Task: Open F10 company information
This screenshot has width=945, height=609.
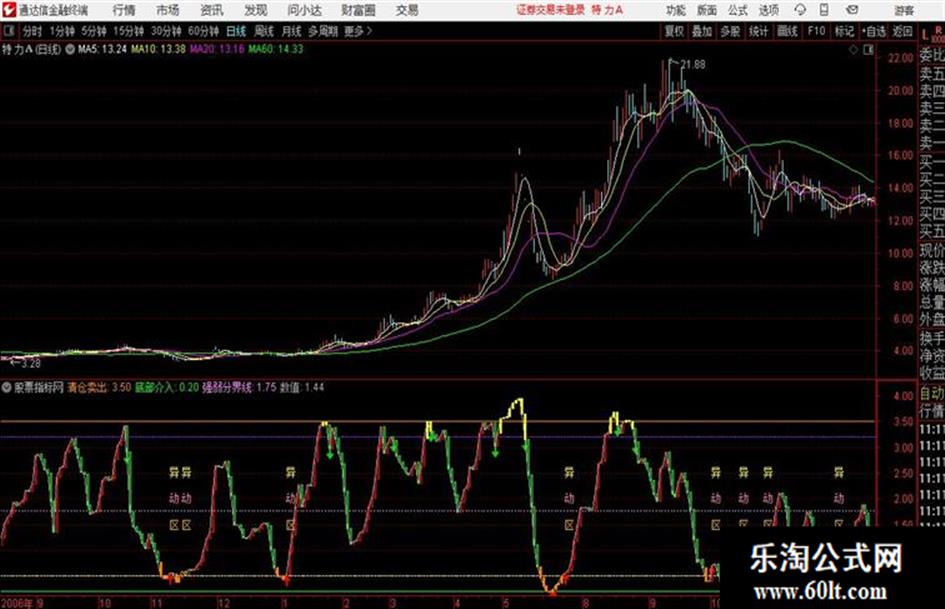Action: click(816, 31)
